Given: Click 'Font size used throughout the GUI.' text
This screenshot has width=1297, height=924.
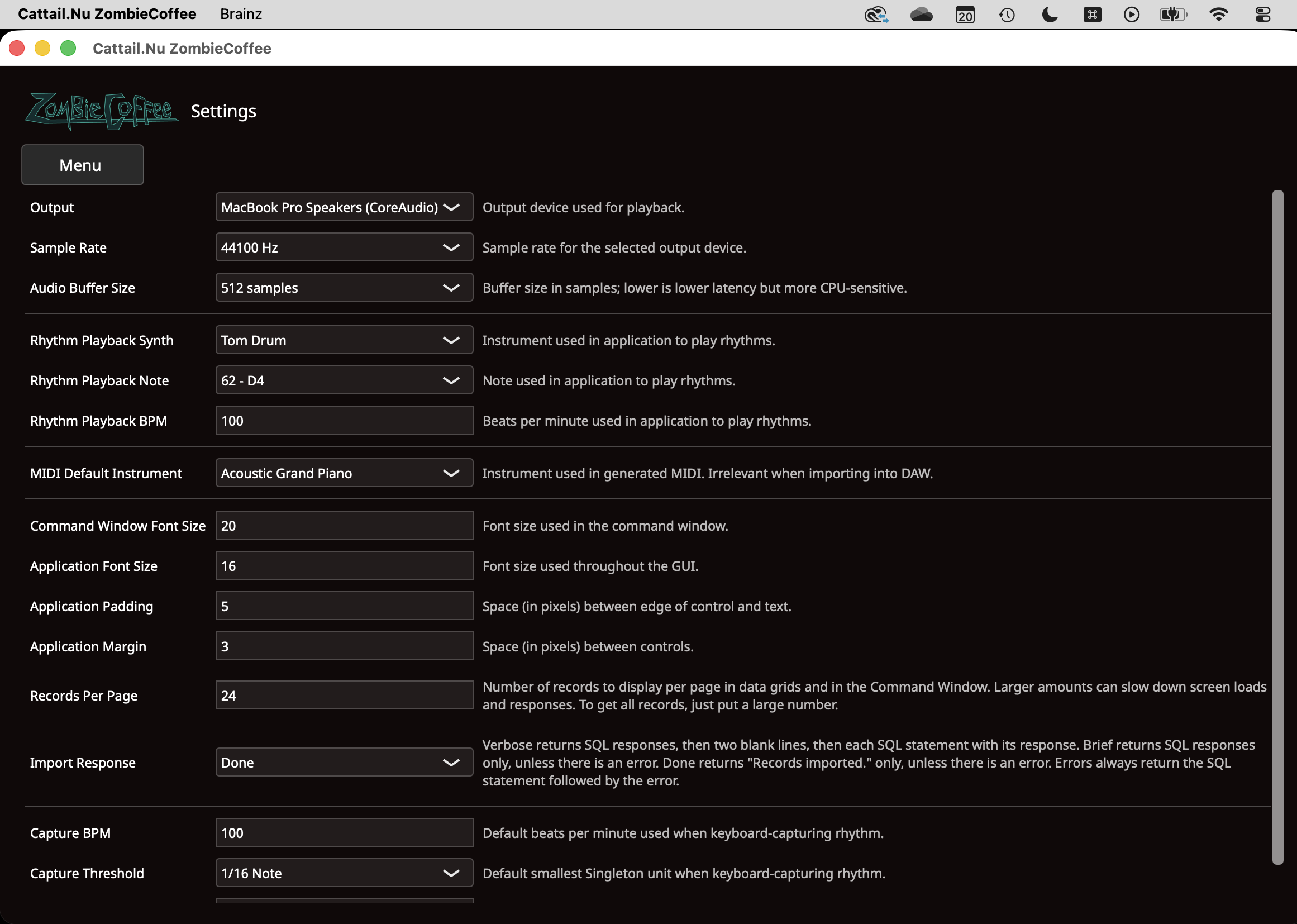Looking at the screenshot, I should point(590,566).
